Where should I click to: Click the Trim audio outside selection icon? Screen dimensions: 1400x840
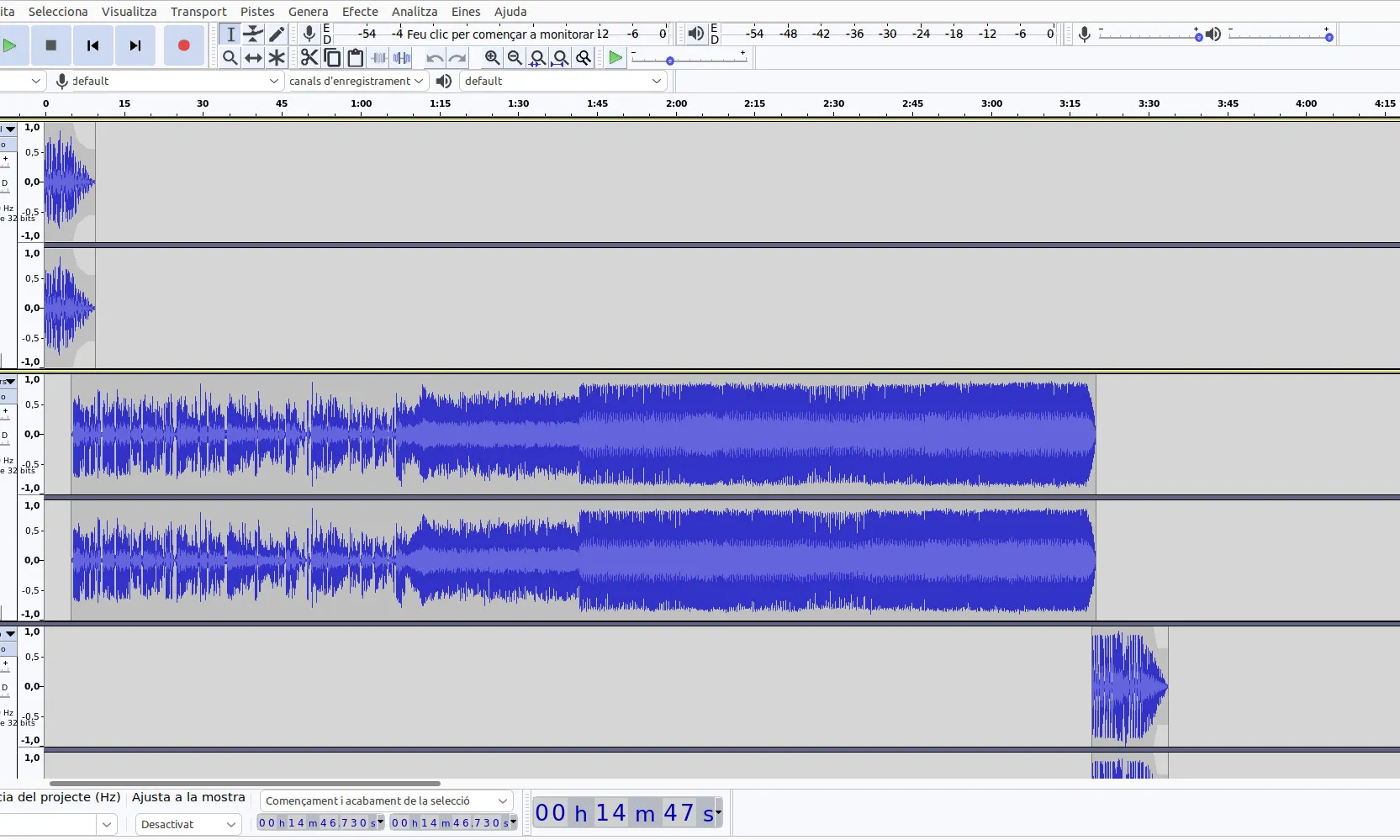pyautogui.click(x=379, y=57)
